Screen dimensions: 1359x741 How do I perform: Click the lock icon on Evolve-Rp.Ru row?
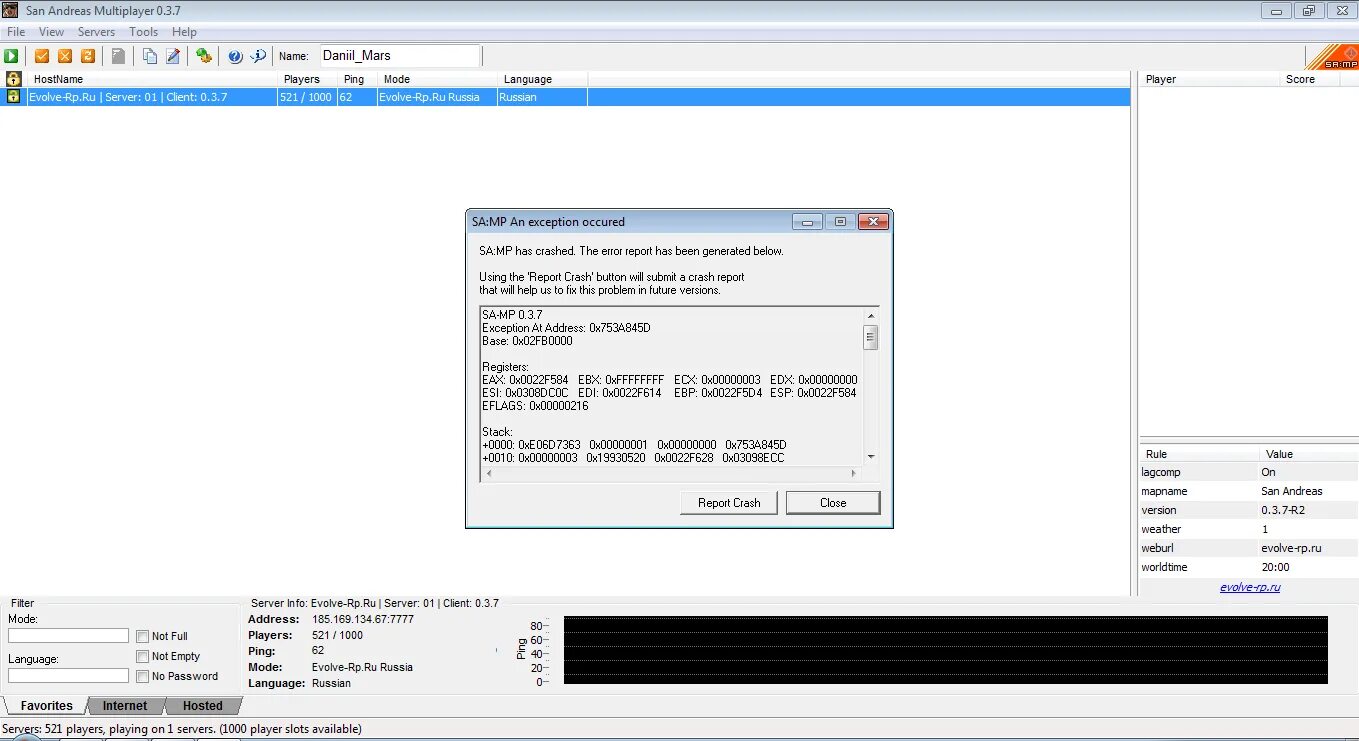pos(14,97)
